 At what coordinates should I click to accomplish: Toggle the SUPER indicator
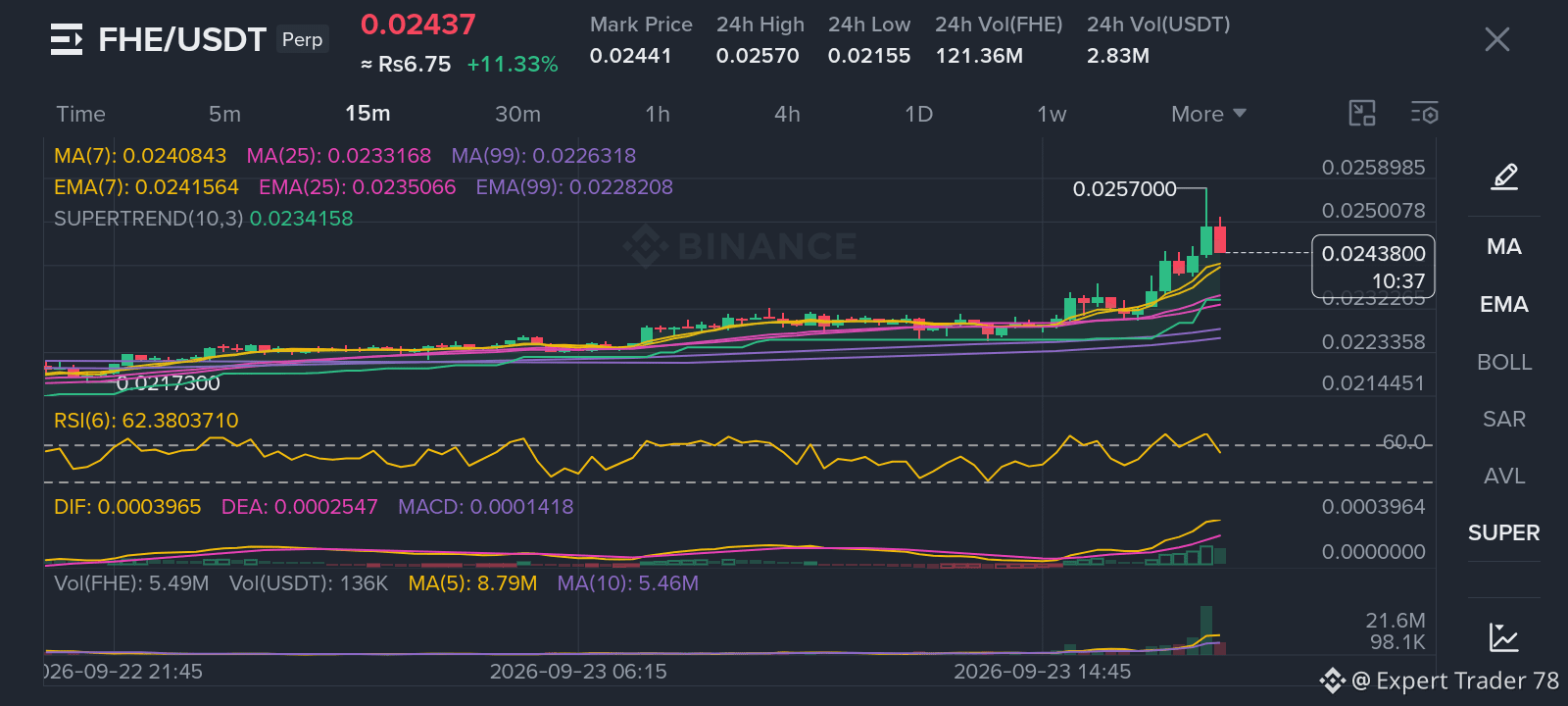(1504, 532)
